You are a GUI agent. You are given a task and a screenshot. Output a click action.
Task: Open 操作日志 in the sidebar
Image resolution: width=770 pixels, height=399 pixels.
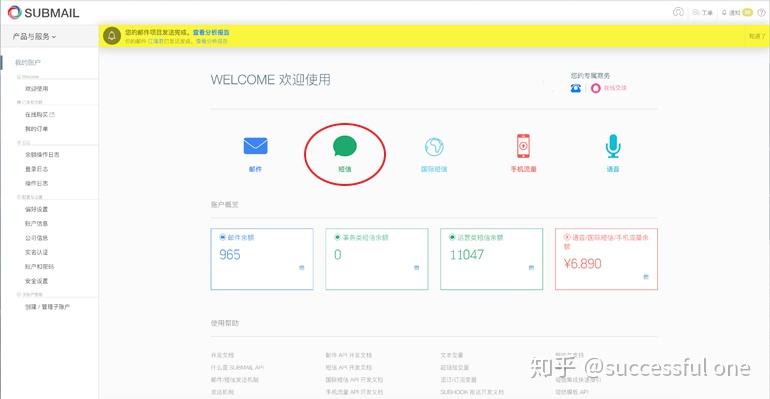[37, 183]
